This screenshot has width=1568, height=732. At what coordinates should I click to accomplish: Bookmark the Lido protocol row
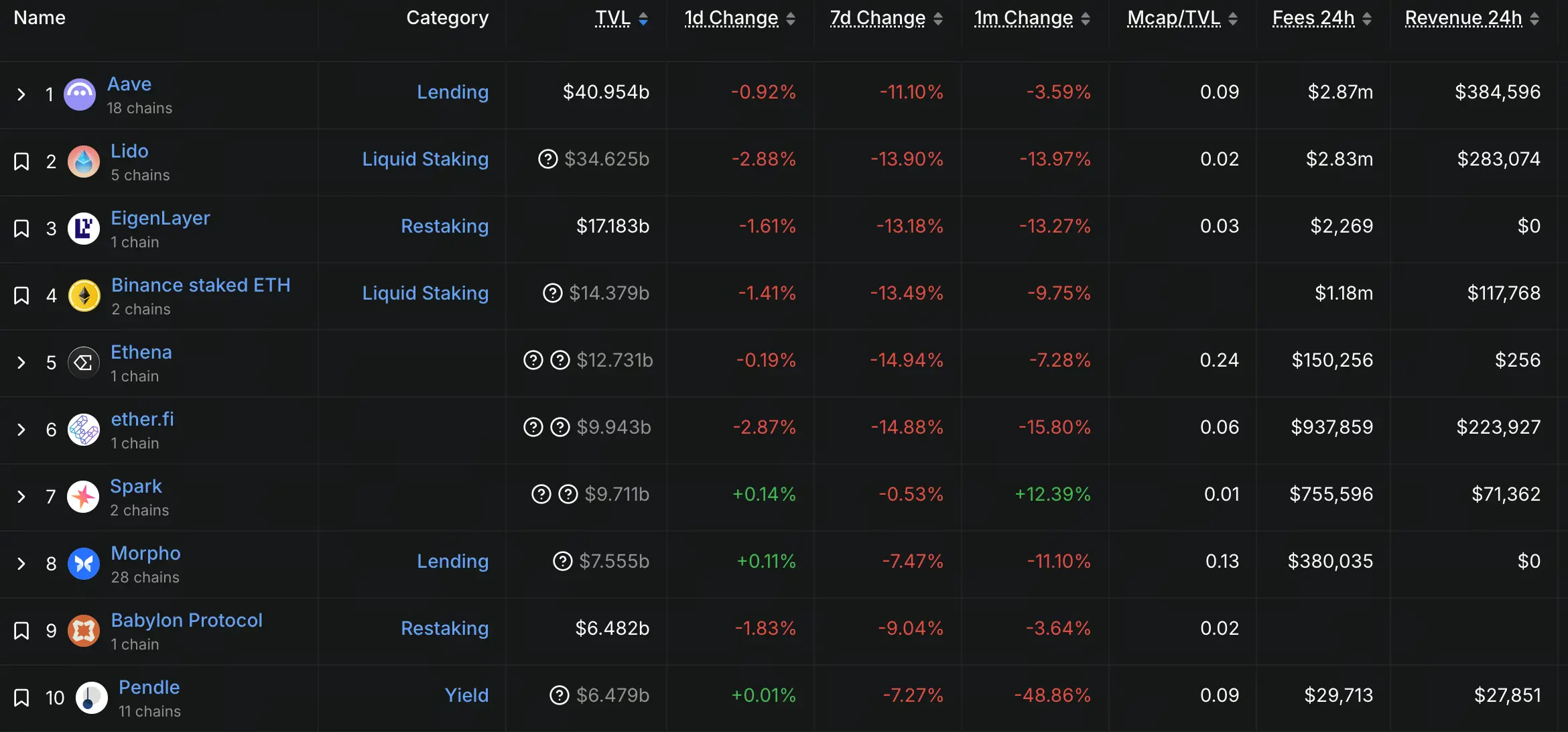point(21,162)
